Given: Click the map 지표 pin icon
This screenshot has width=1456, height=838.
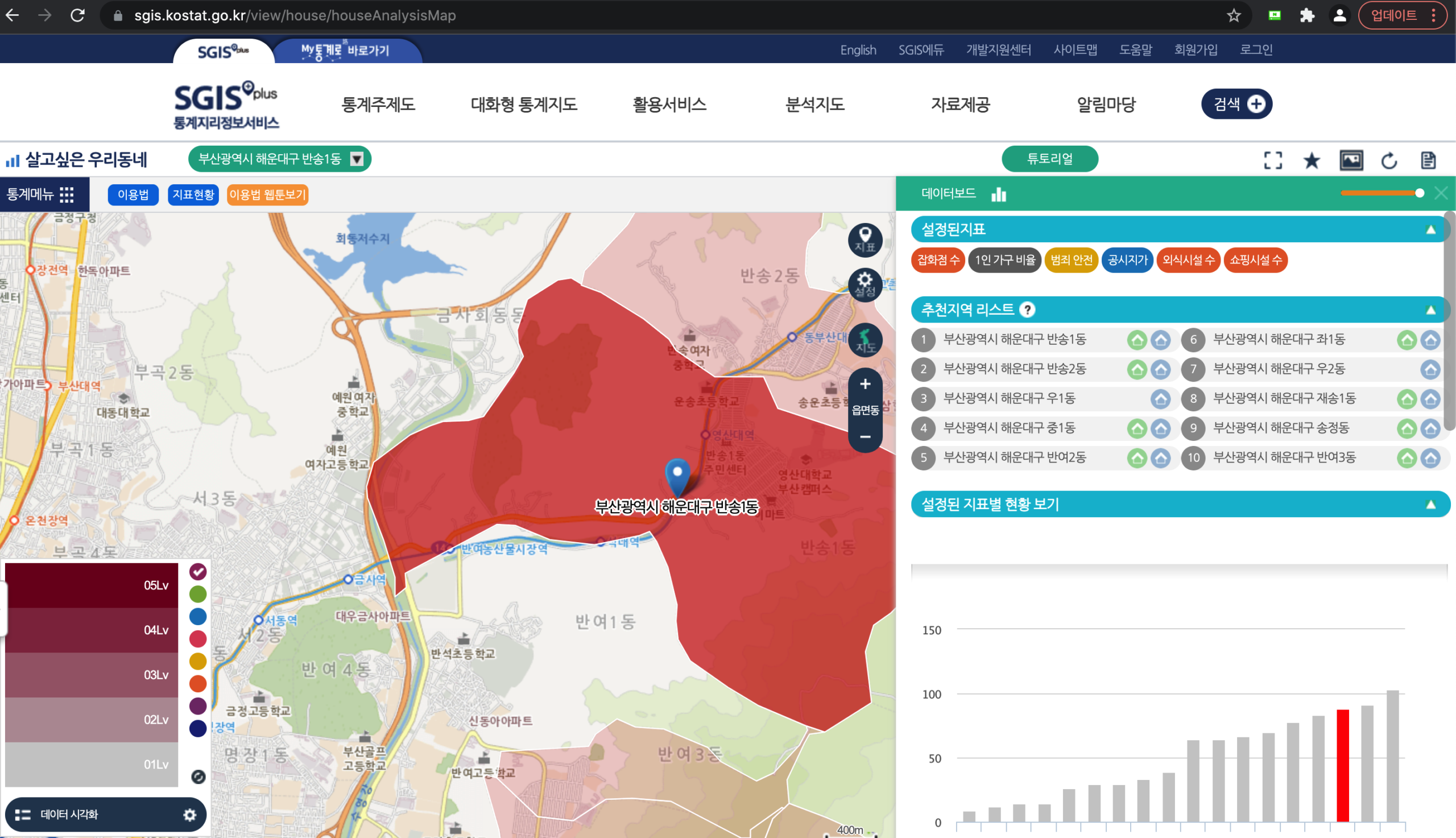Looking at the screenshot, I should [864, 240].
